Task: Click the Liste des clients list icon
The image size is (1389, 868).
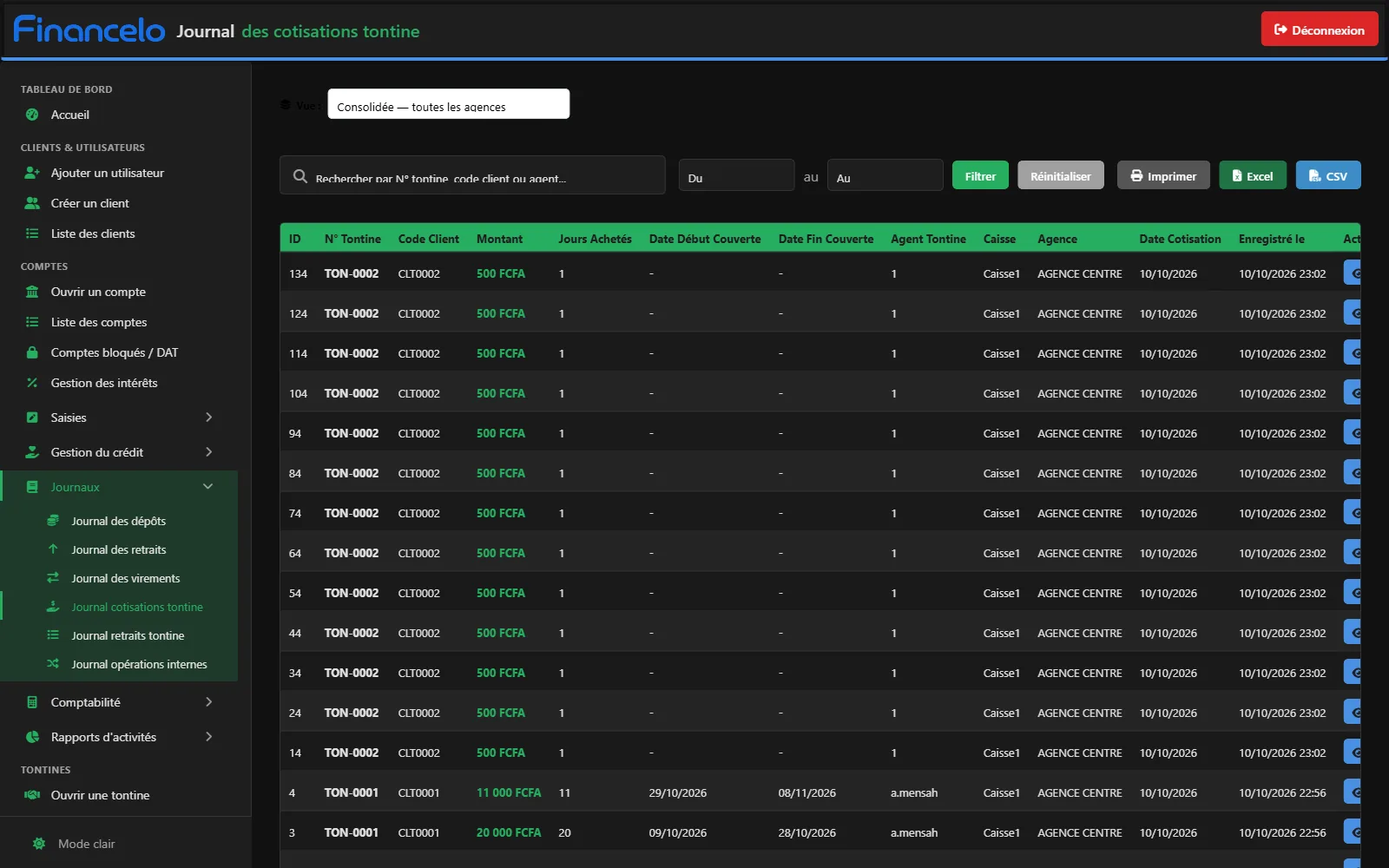Action: (x=32, y=233)
